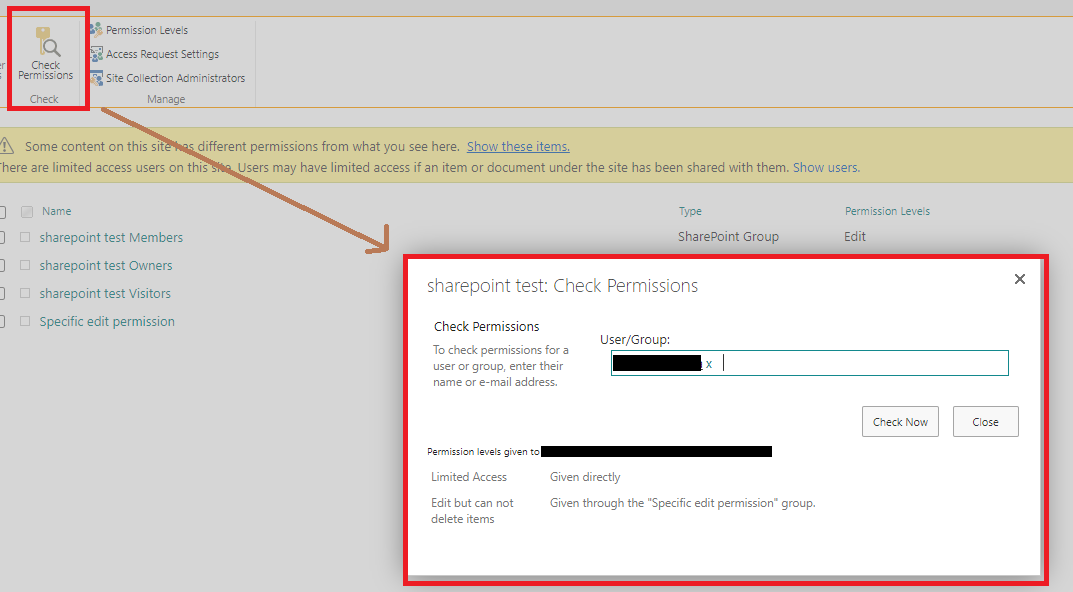Viewport: 1073px width, 592px height.
Task: Click the Edit but can not delete items text
Action: click(472, 511)
